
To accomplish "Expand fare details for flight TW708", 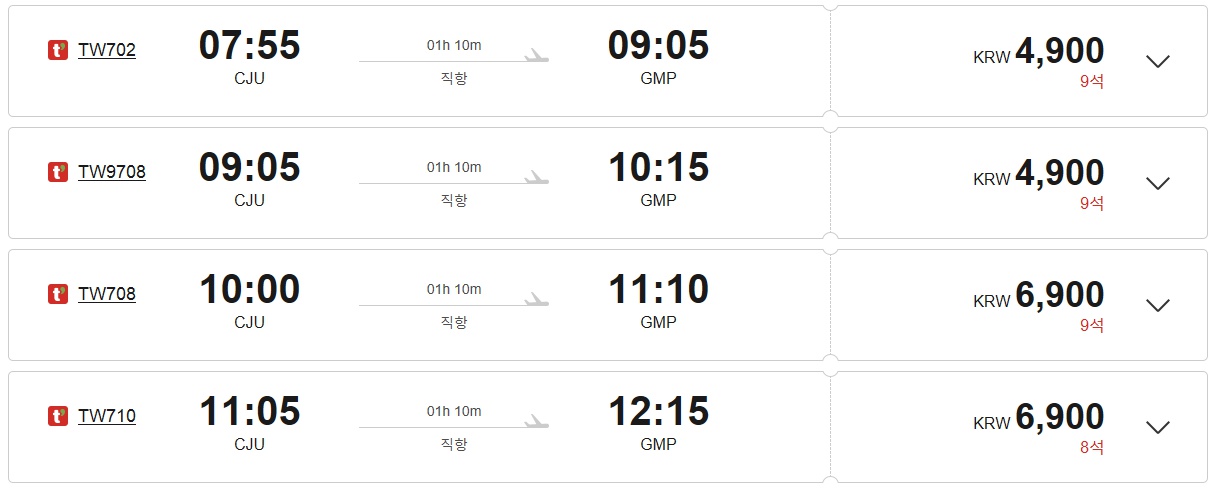I will [x=1157, y=305].
